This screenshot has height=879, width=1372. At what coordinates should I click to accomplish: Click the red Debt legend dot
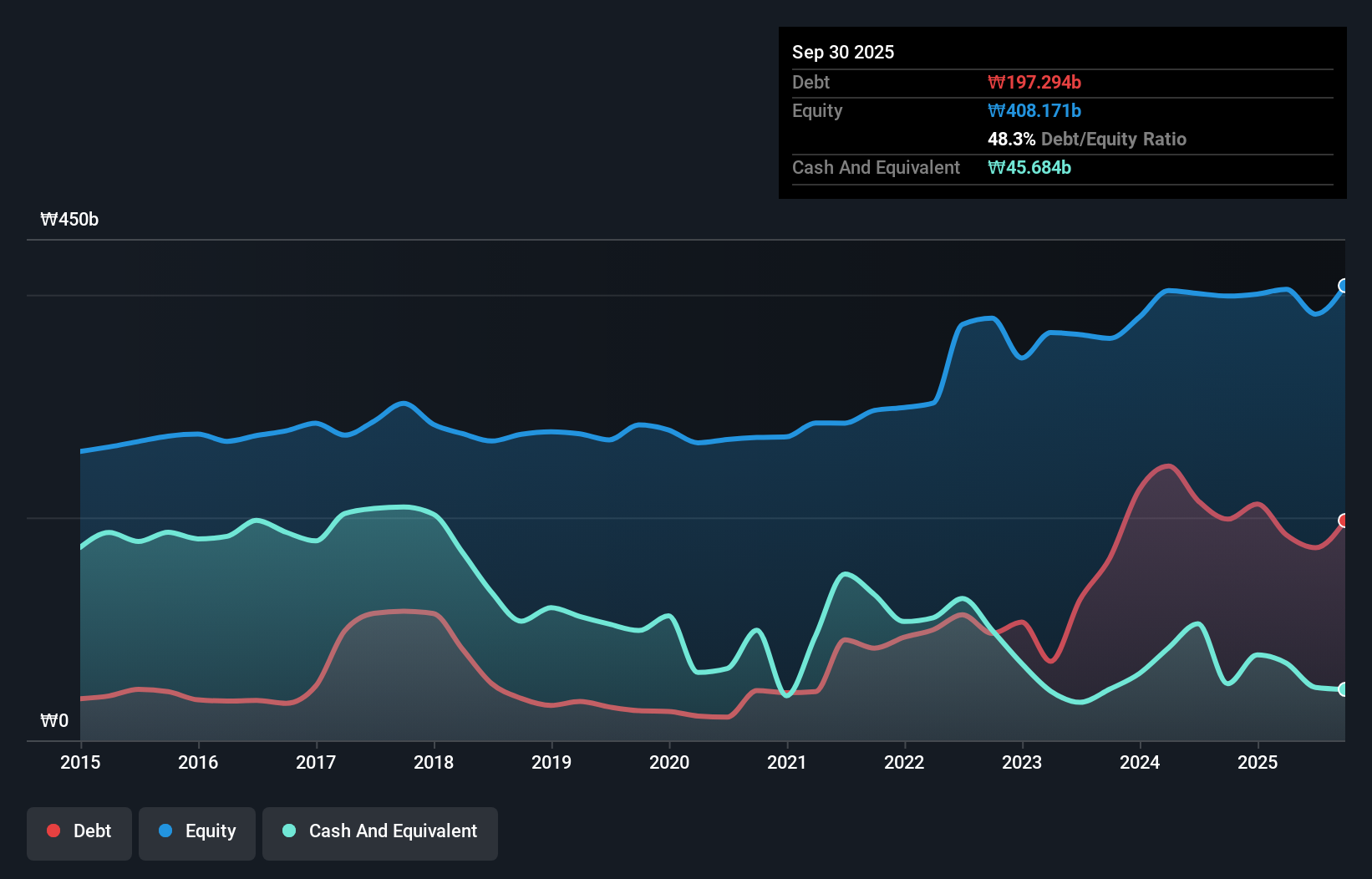[x=52, y=831]
